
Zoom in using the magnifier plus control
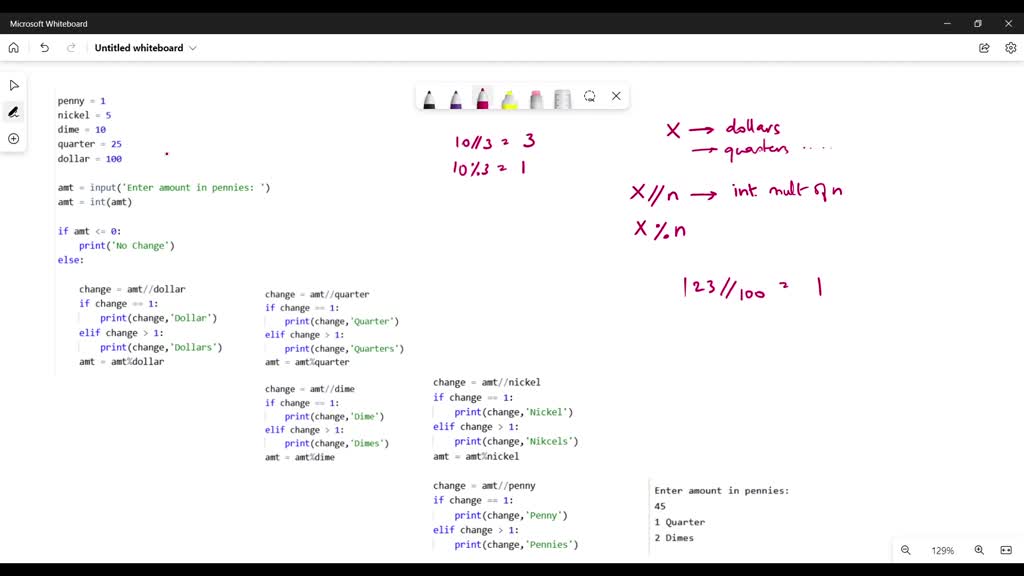tap(979, 550)
